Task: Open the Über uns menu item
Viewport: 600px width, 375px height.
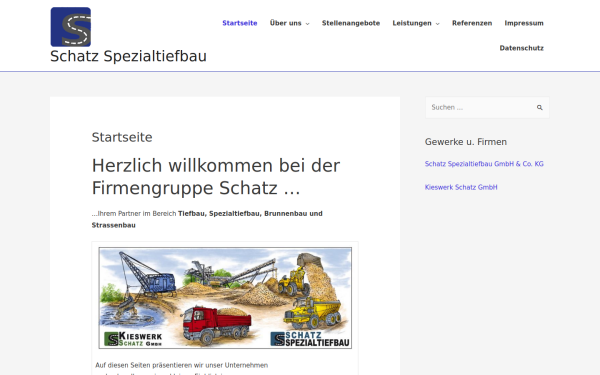Action: click(285, 23)
